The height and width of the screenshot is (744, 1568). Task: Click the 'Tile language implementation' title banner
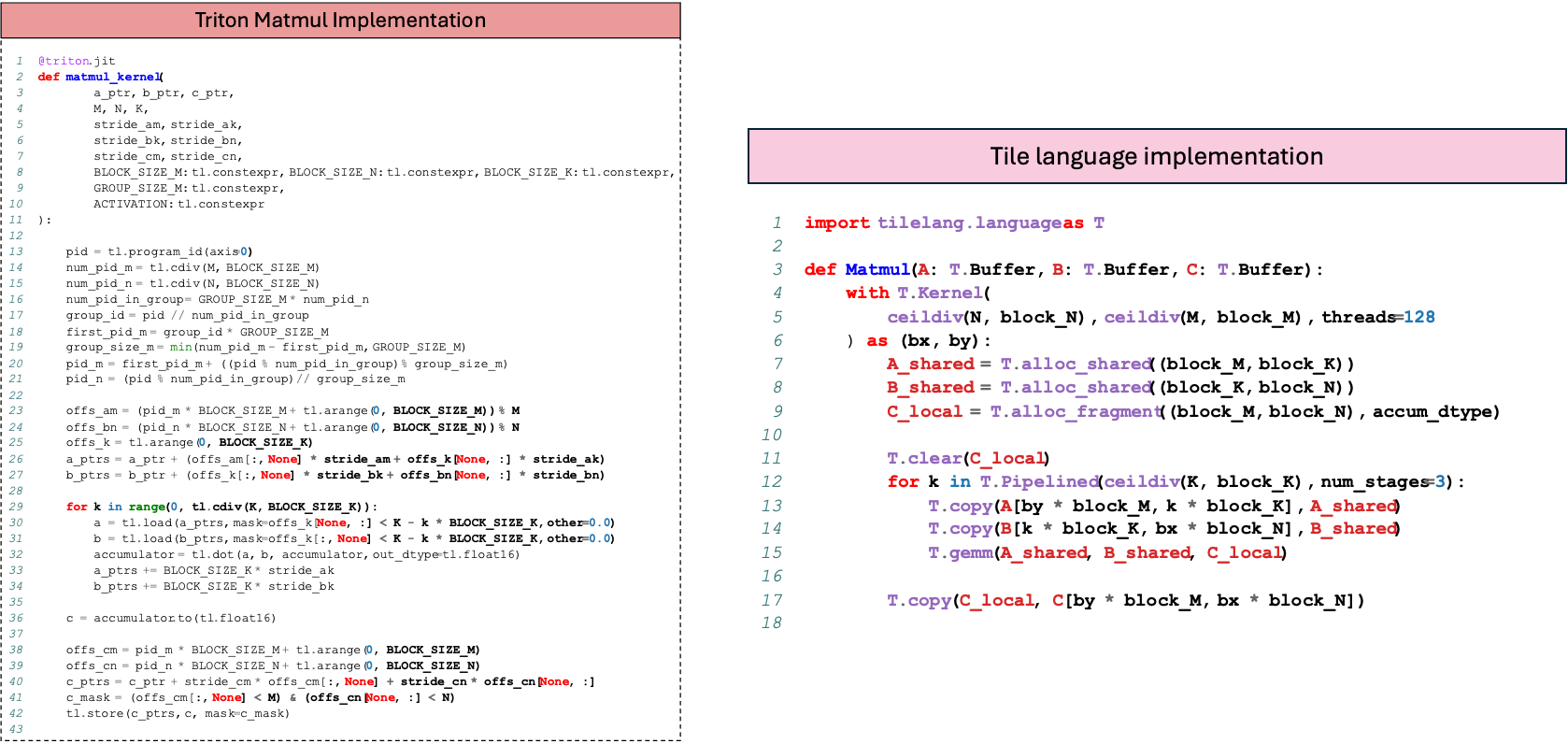click(1157, 156)
